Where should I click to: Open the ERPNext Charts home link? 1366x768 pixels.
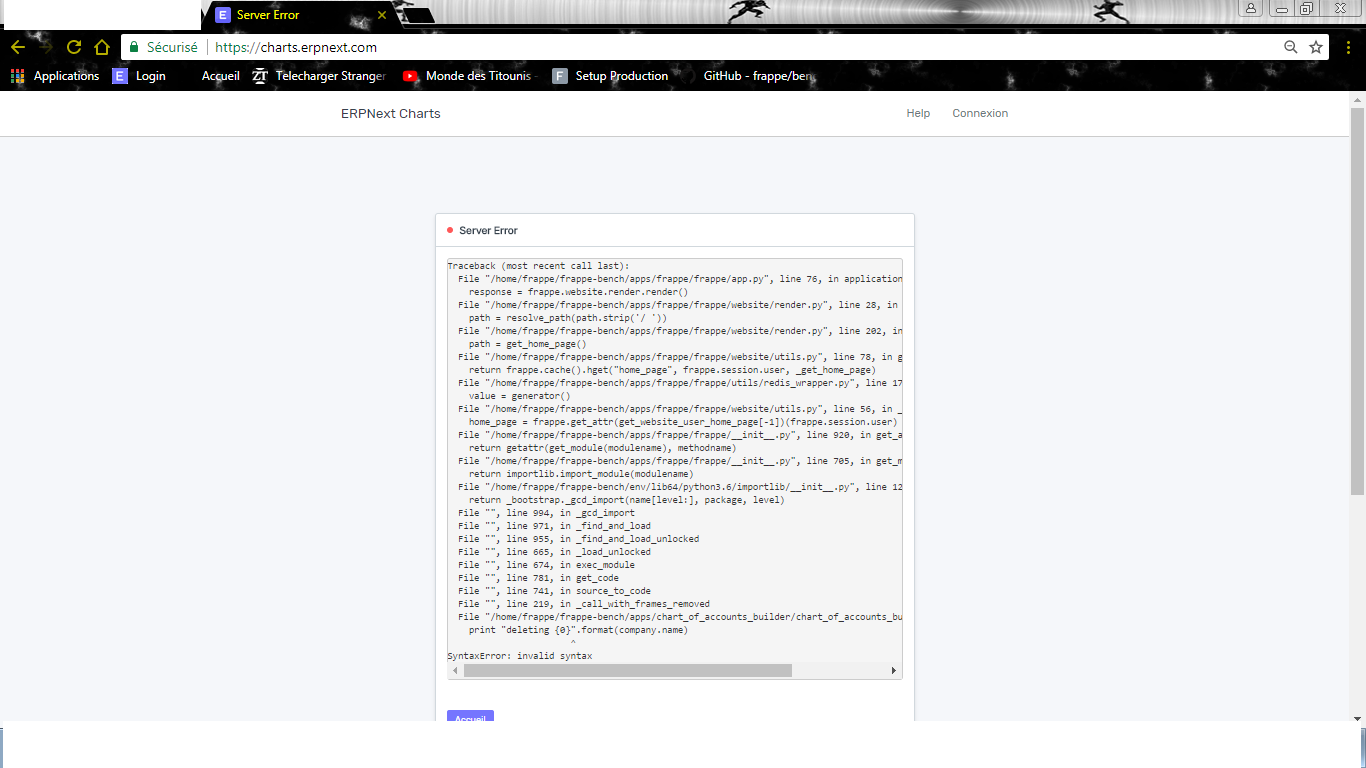click(x=390, y=113)
